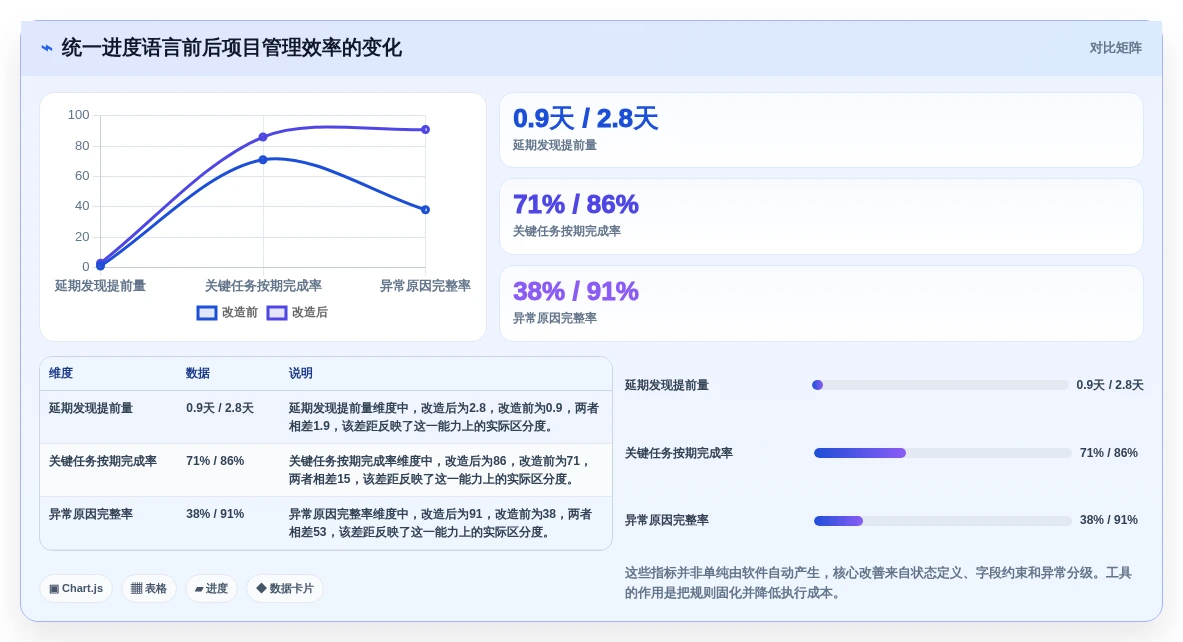This screenshot has width=1183, height=642.
Task: Click the 延期发现提前量 progress bar
Action: coord(941,385)
